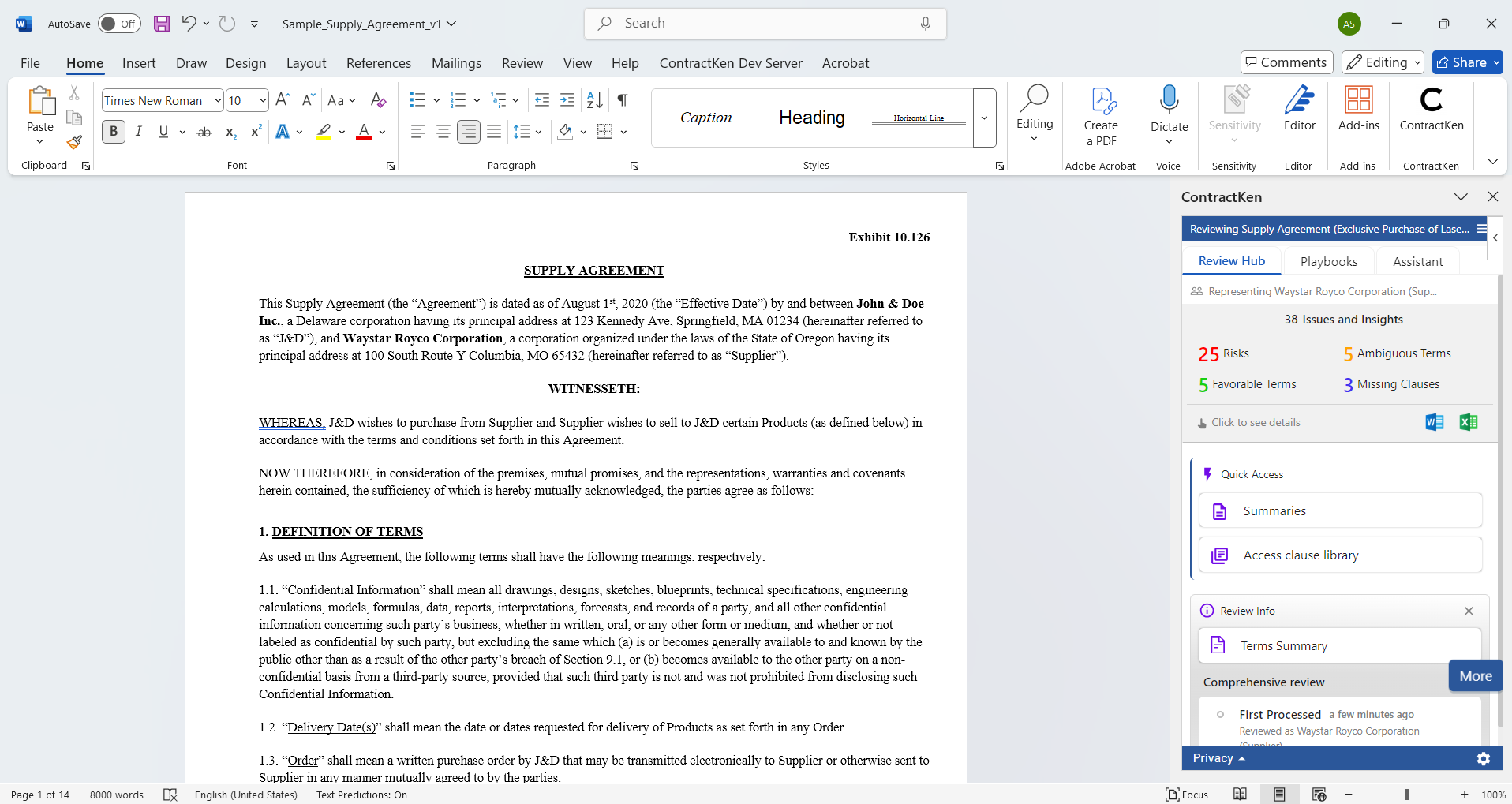This screenshot has width=1512, height=804.
Task: Click the Save icon in title bar
Action: tap(162, 24)
